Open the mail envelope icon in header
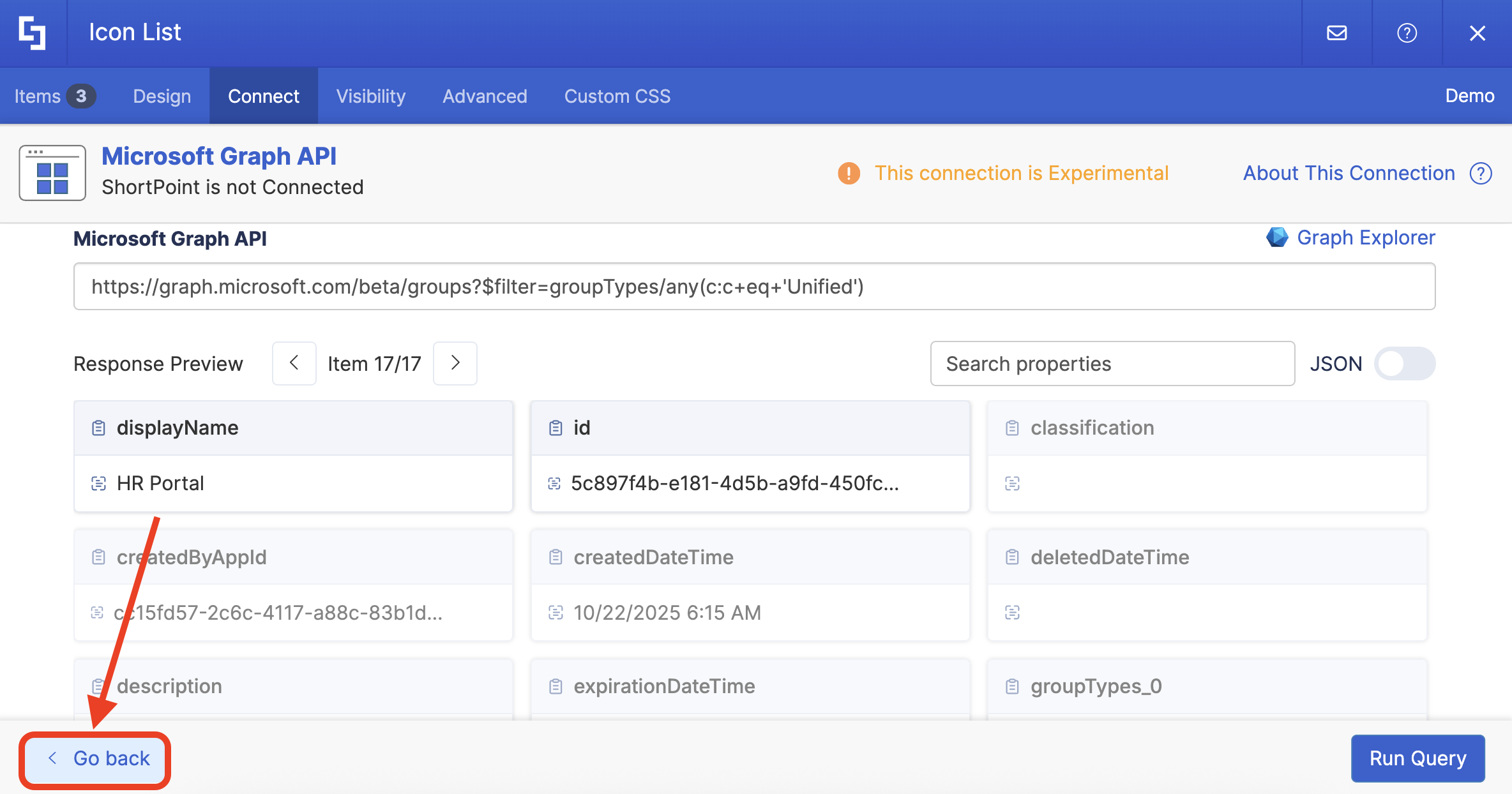Viewport: 1512px width, 794px height. (x=1336, y=33)
